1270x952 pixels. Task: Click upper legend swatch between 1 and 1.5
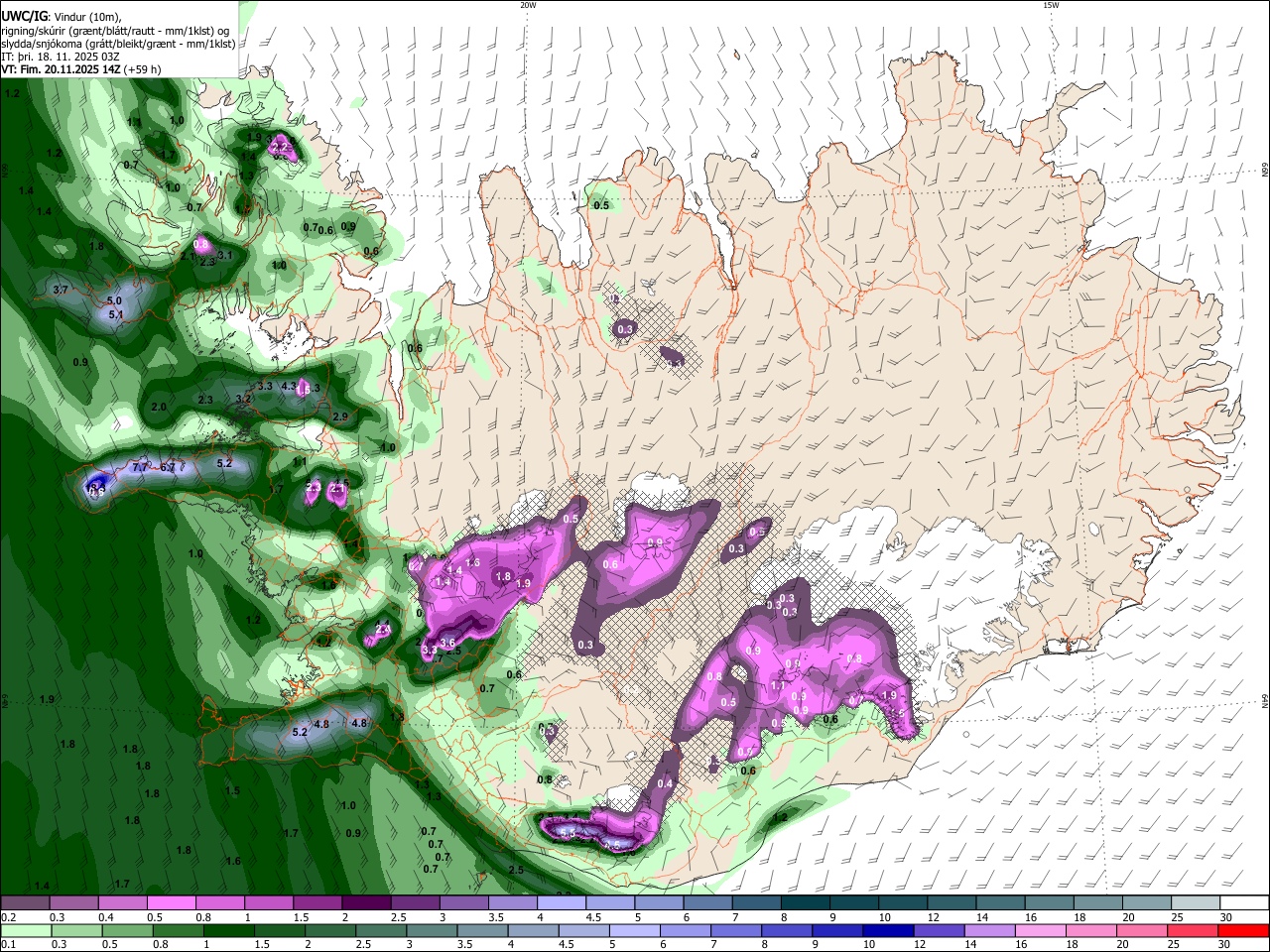(268, 903)
